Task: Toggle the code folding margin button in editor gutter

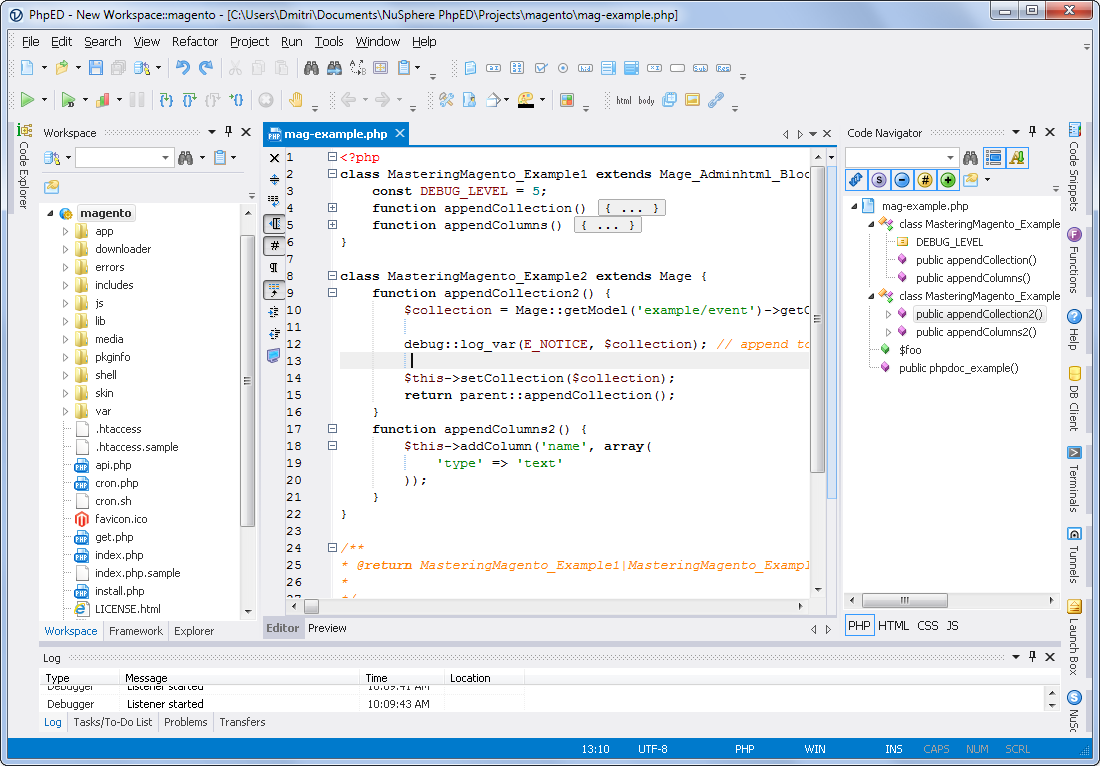Action: click(x=274, y=224)
